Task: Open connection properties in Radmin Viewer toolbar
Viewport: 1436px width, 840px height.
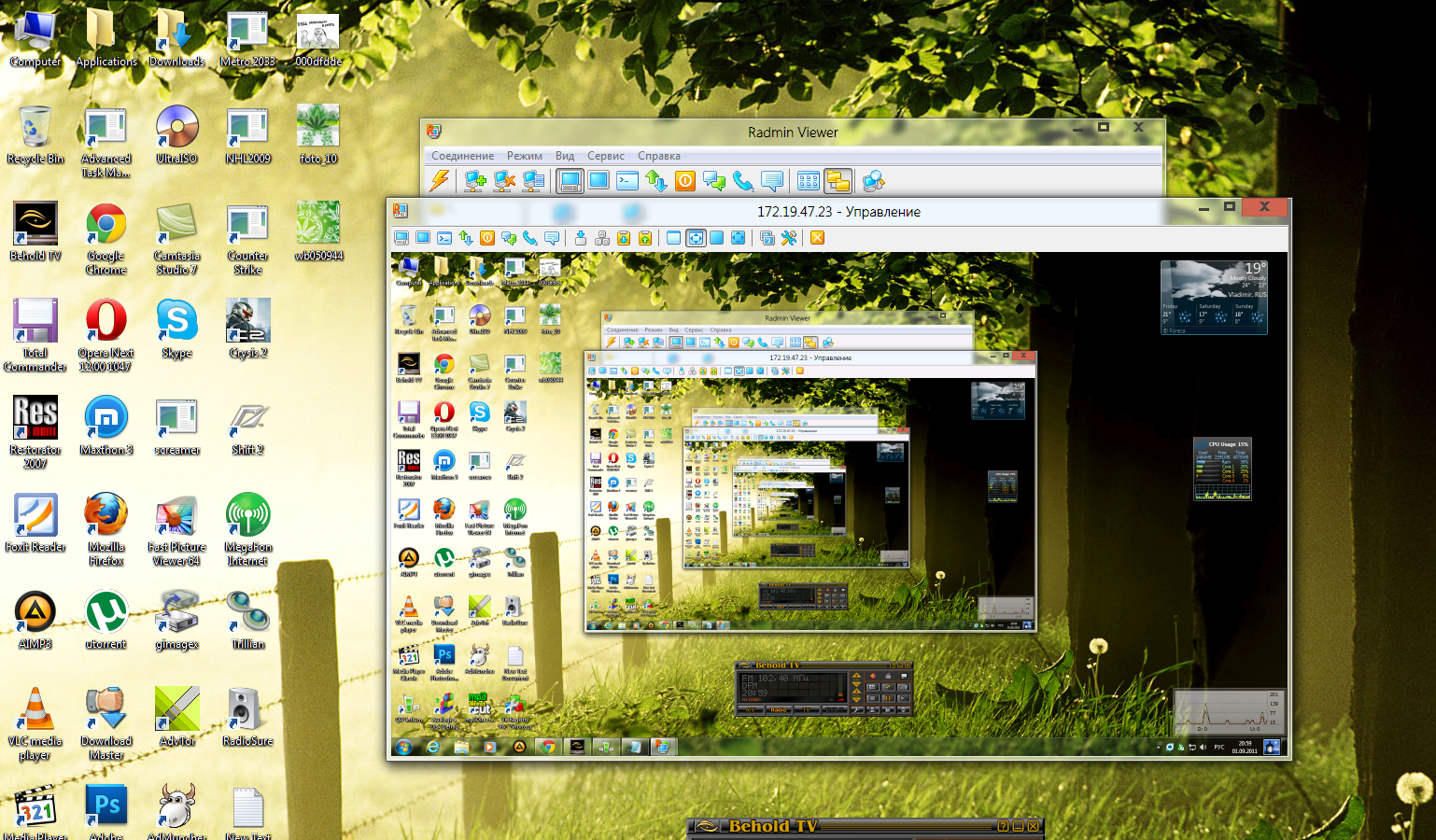Action: point(533,180)
